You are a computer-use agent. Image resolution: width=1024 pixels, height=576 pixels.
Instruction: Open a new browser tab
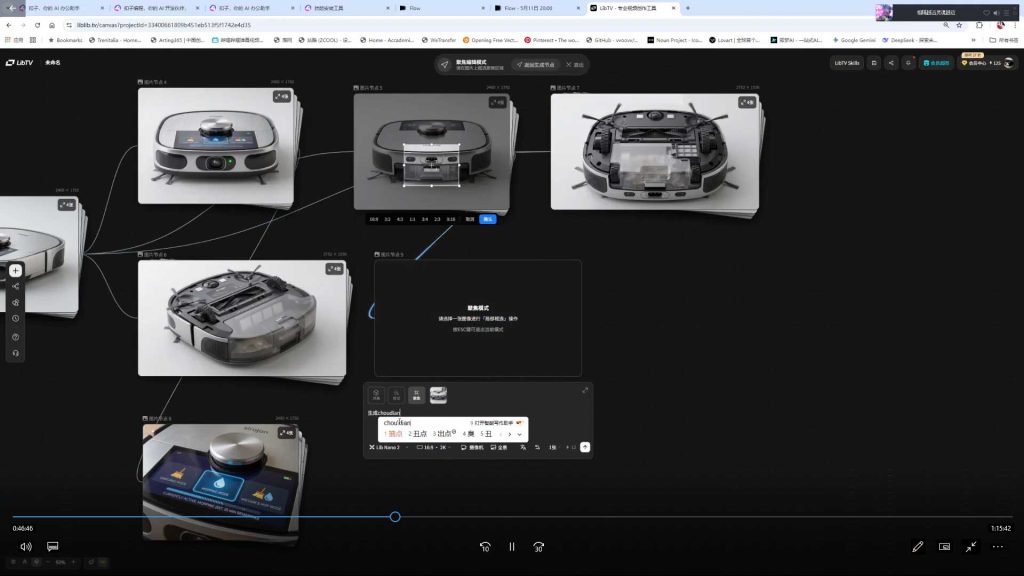[688, 8]
